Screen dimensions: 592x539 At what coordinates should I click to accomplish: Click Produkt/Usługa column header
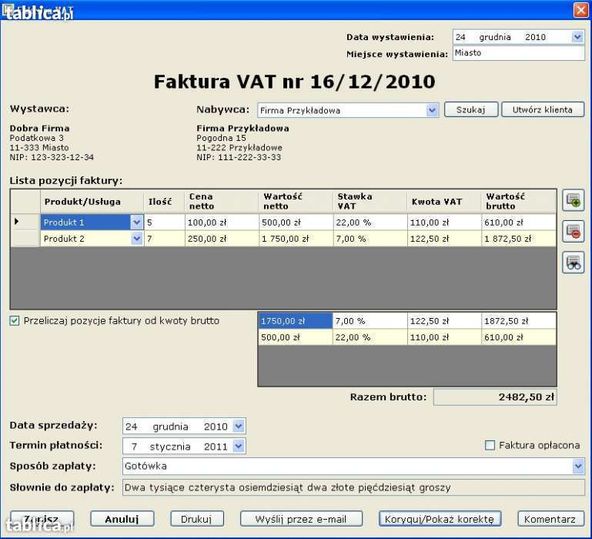pyautogui.click(x=92, y=202)
